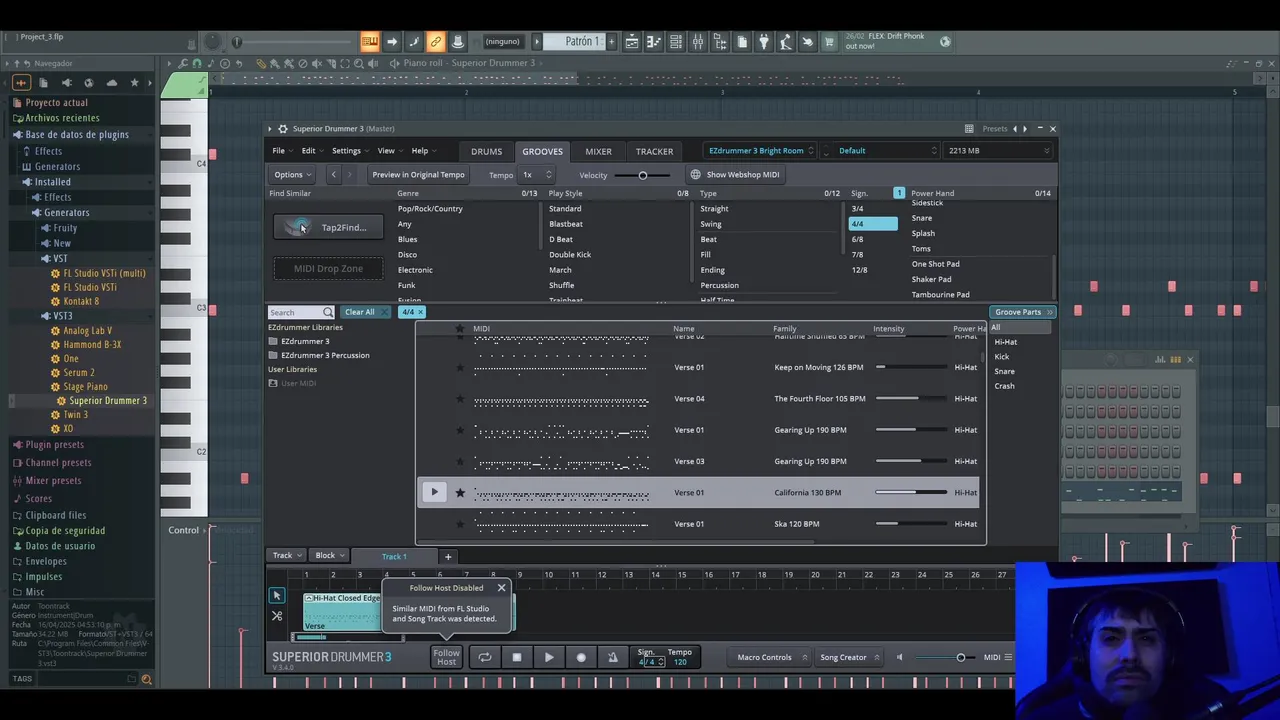The width and height of the screenshot is (1280, 720).
Task: Click Show Webshop MIDI button
Action: (x=735, y=174)
